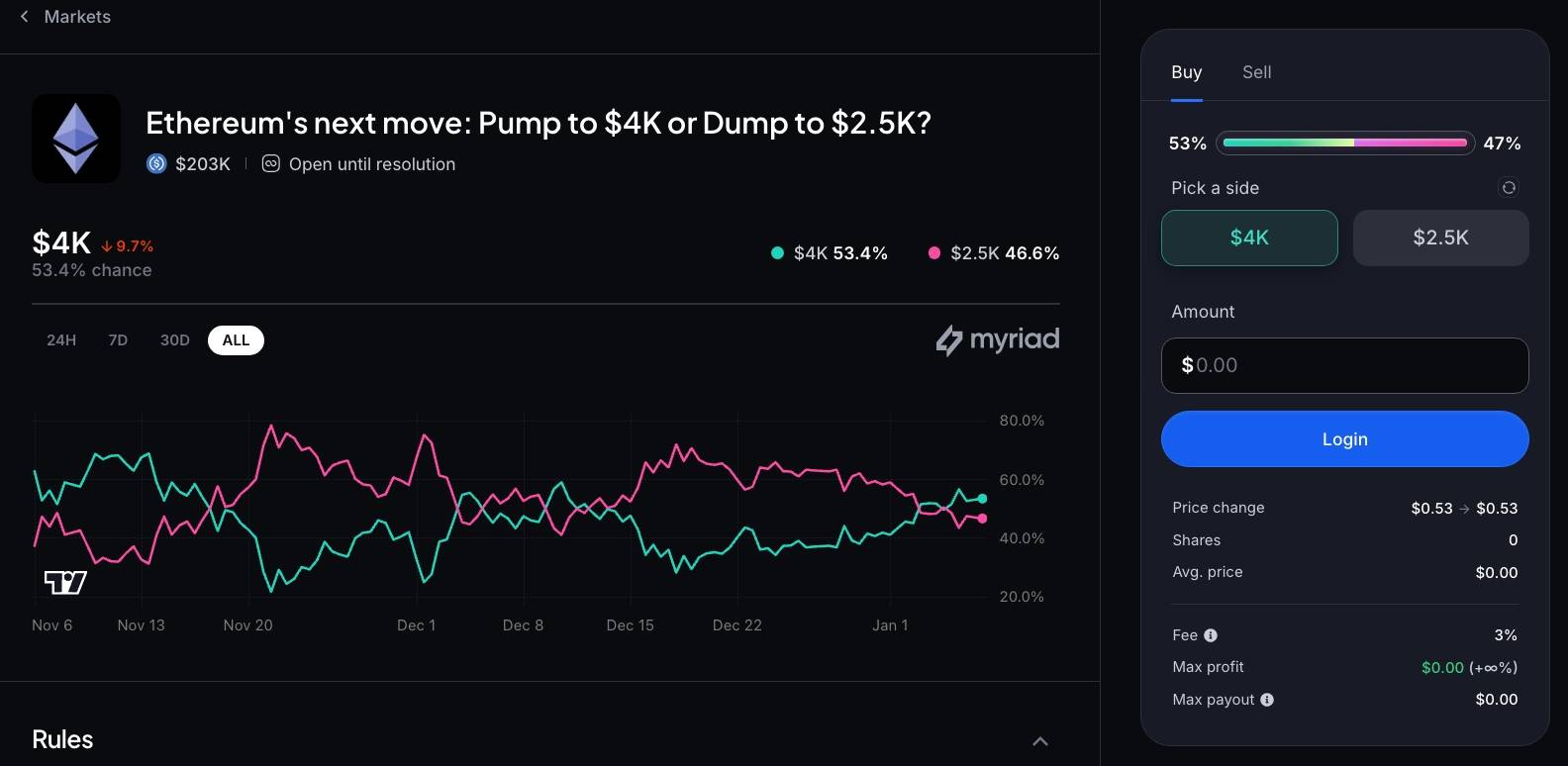
Task: Click the Ethereum logo thumbnail
Action: click(x=76, y=139)
